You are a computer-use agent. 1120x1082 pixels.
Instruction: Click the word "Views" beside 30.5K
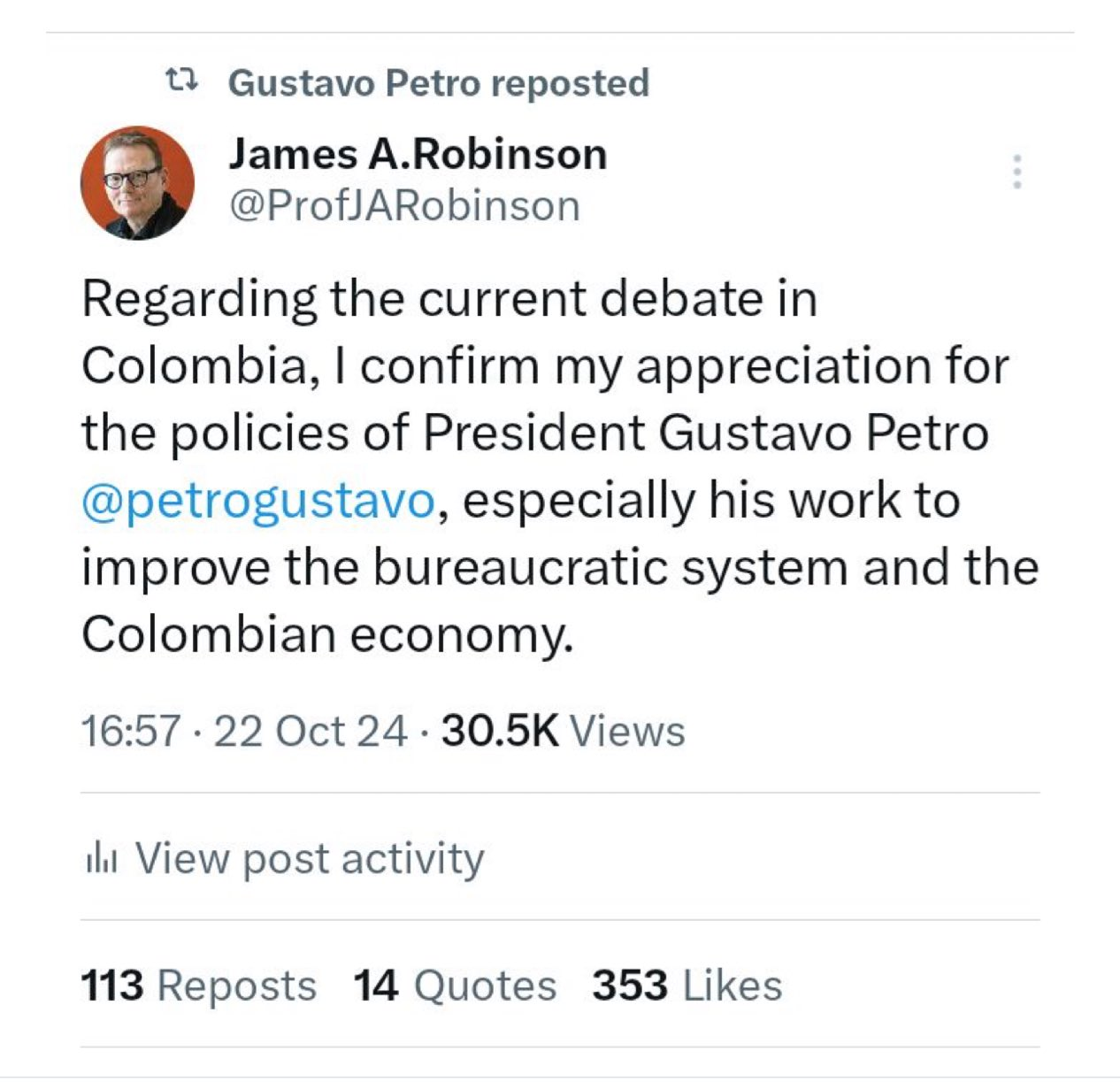point(627,732)
